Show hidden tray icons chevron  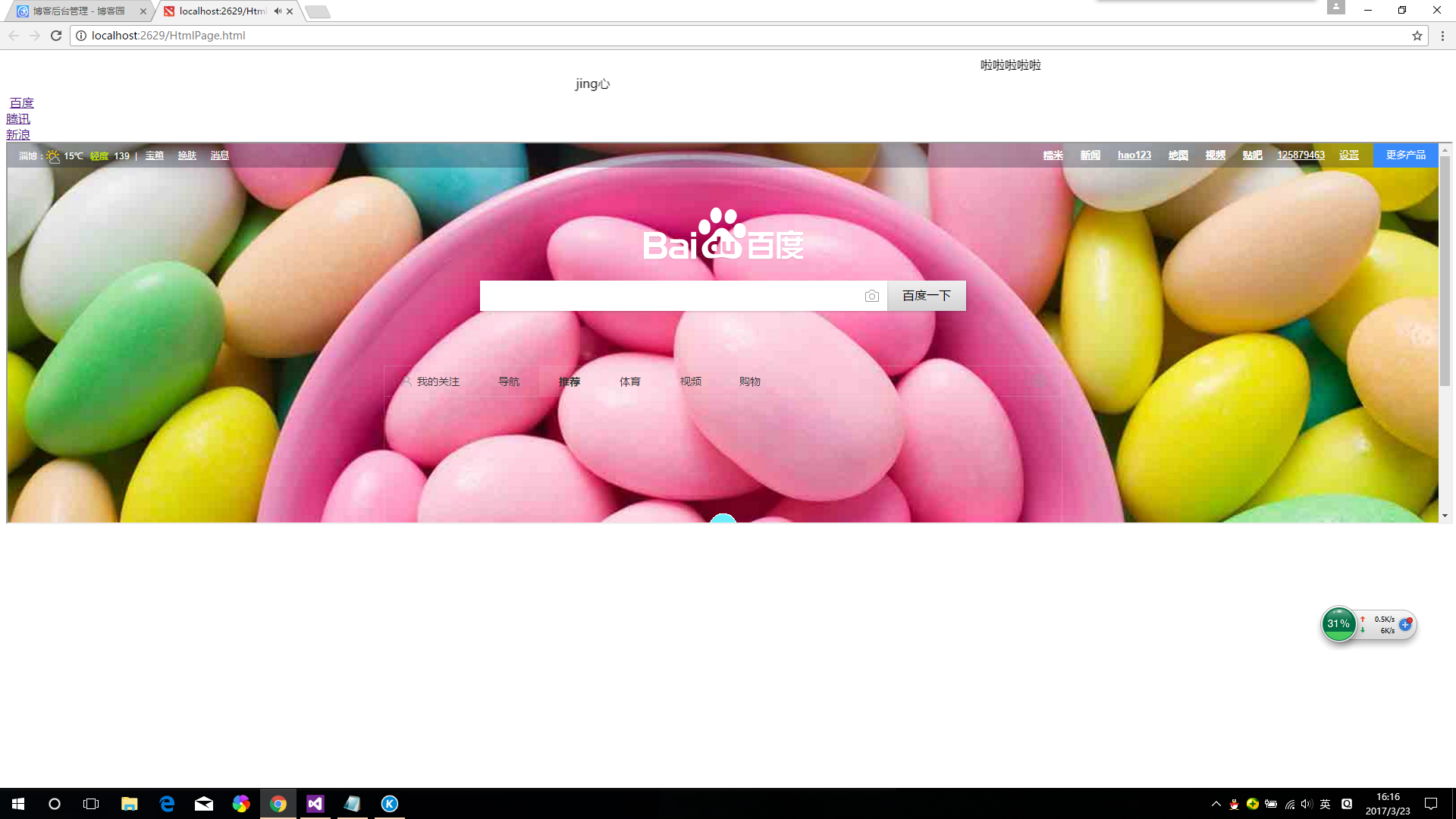point(1216,805)
